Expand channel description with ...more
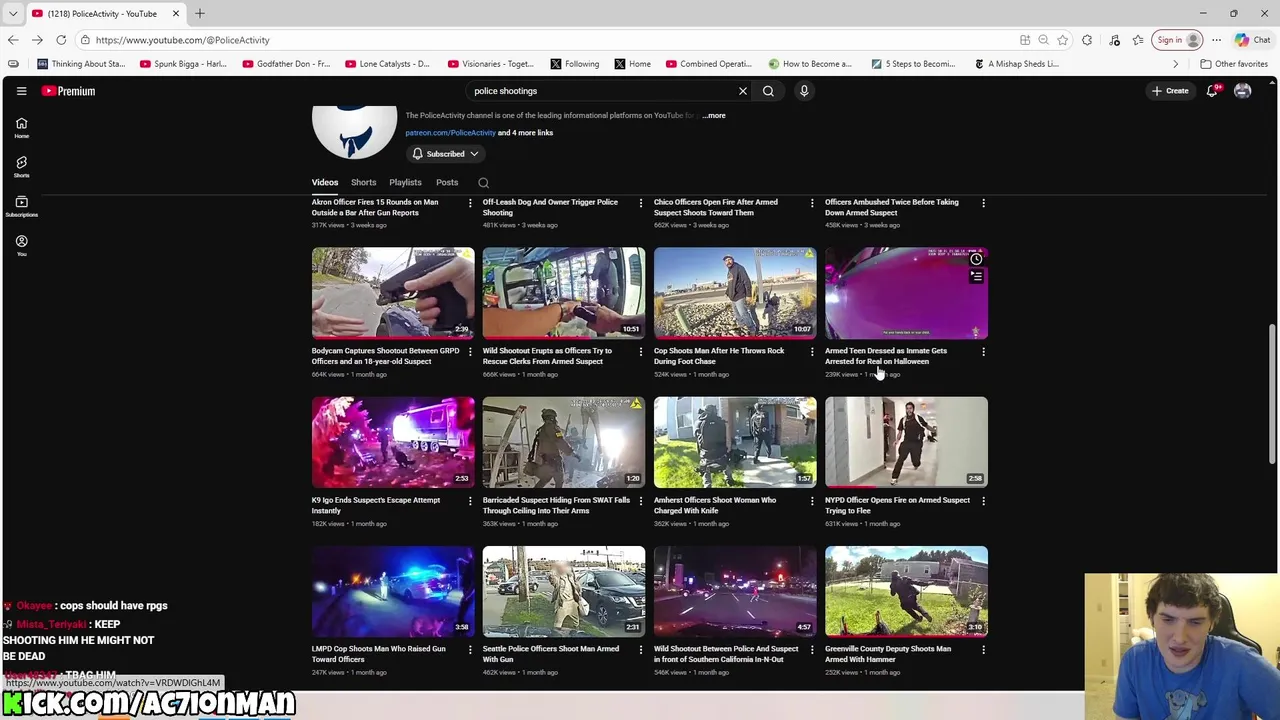The height and width of the screenshot is (720, 1280). point(714,115)
